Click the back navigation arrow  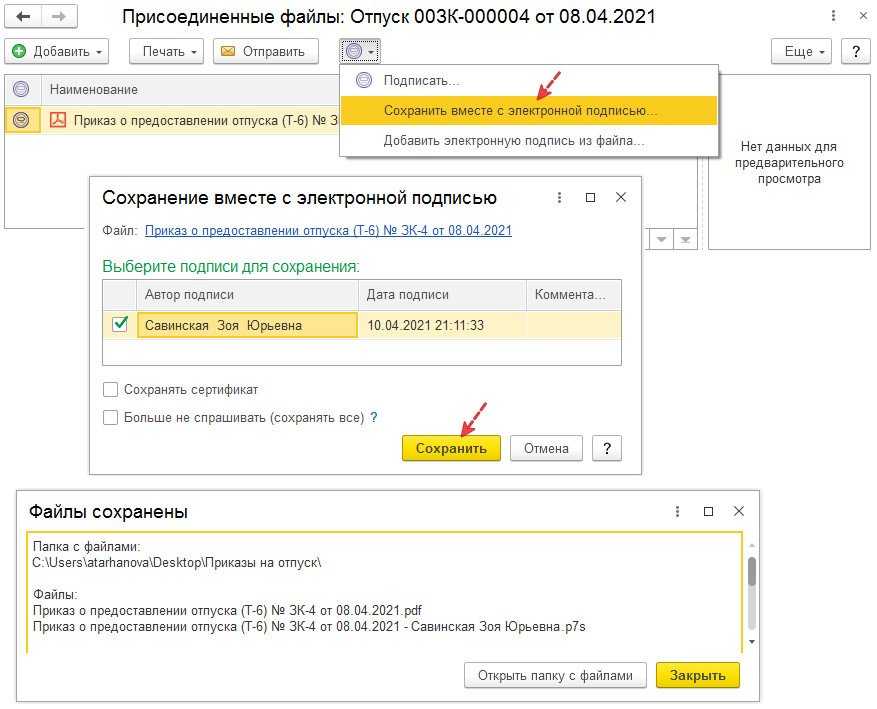[x=22, y=18]
